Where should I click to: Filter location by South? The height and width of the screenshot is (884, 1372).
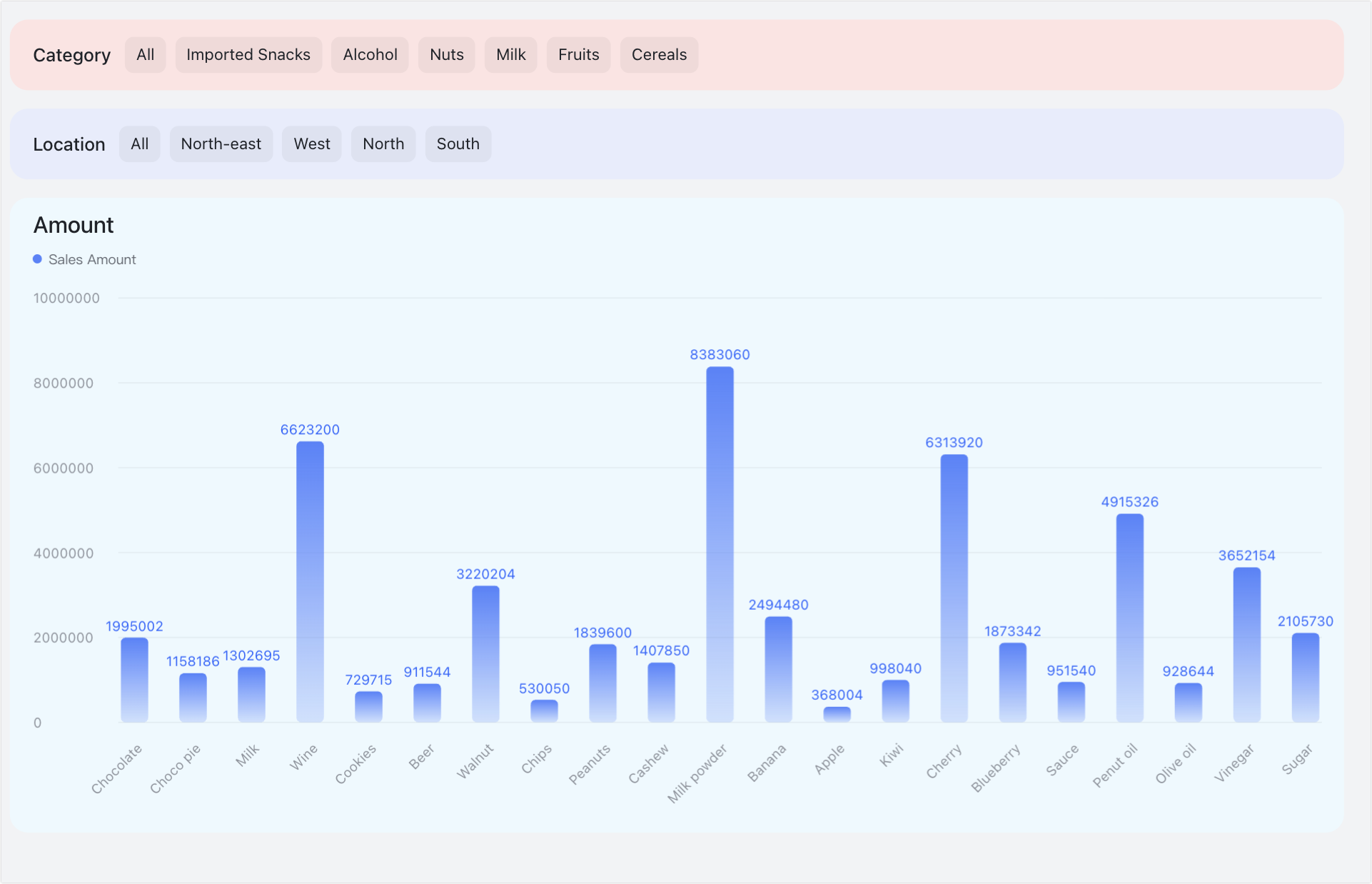[458, 144]
